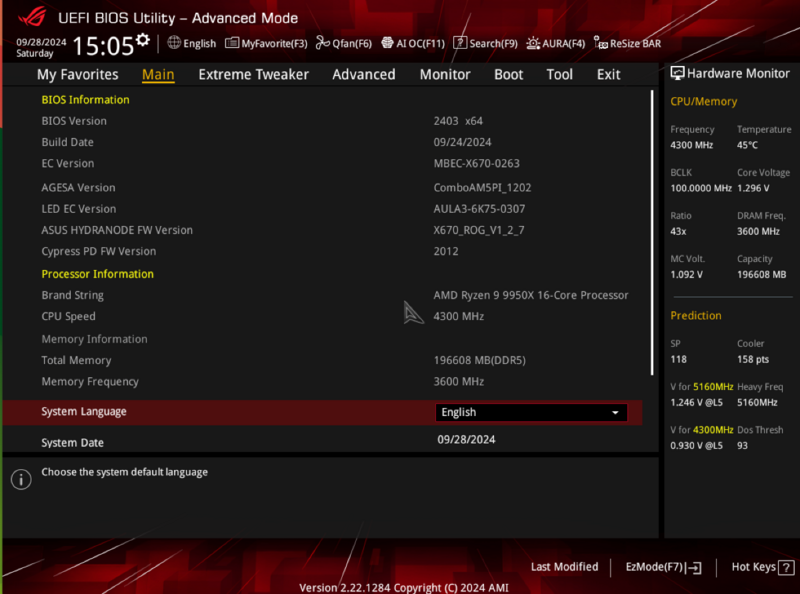Open the Exit tab
This screenshot has height=594, width=800.
tap(609, 75)
